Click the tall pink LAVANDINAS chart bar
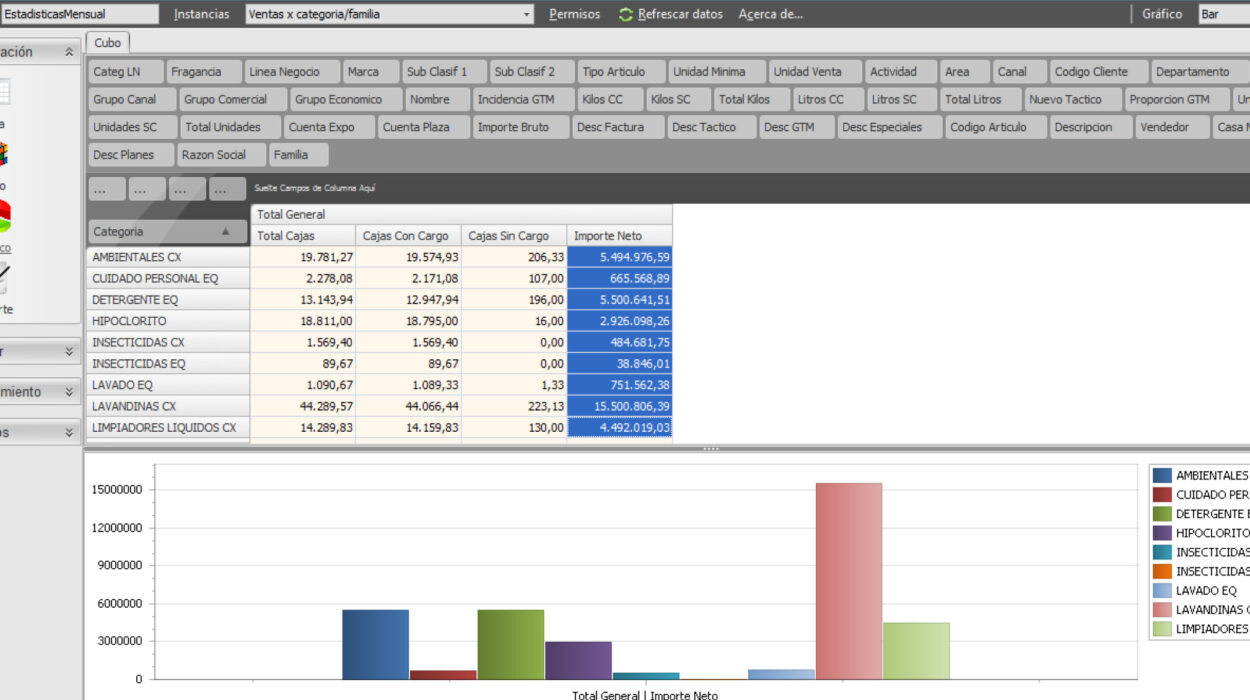The height and width of the screenshot is (700, 1250). 849,581
